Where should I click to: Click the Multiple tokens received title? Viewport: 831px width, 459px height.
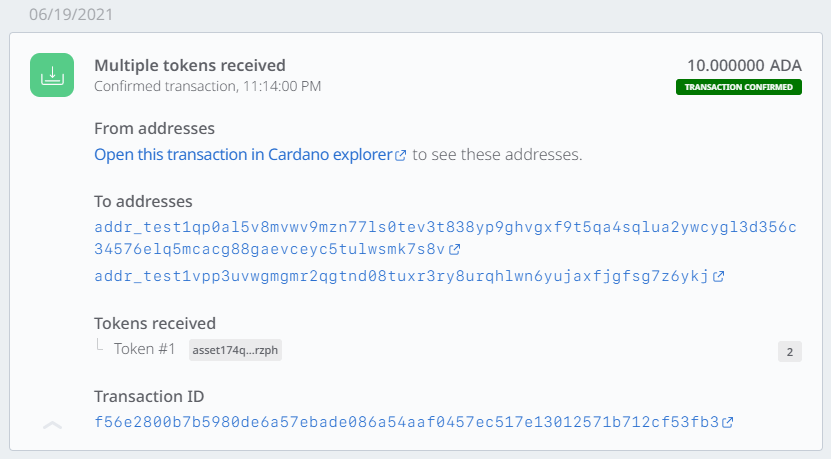(x=190, y=65)
